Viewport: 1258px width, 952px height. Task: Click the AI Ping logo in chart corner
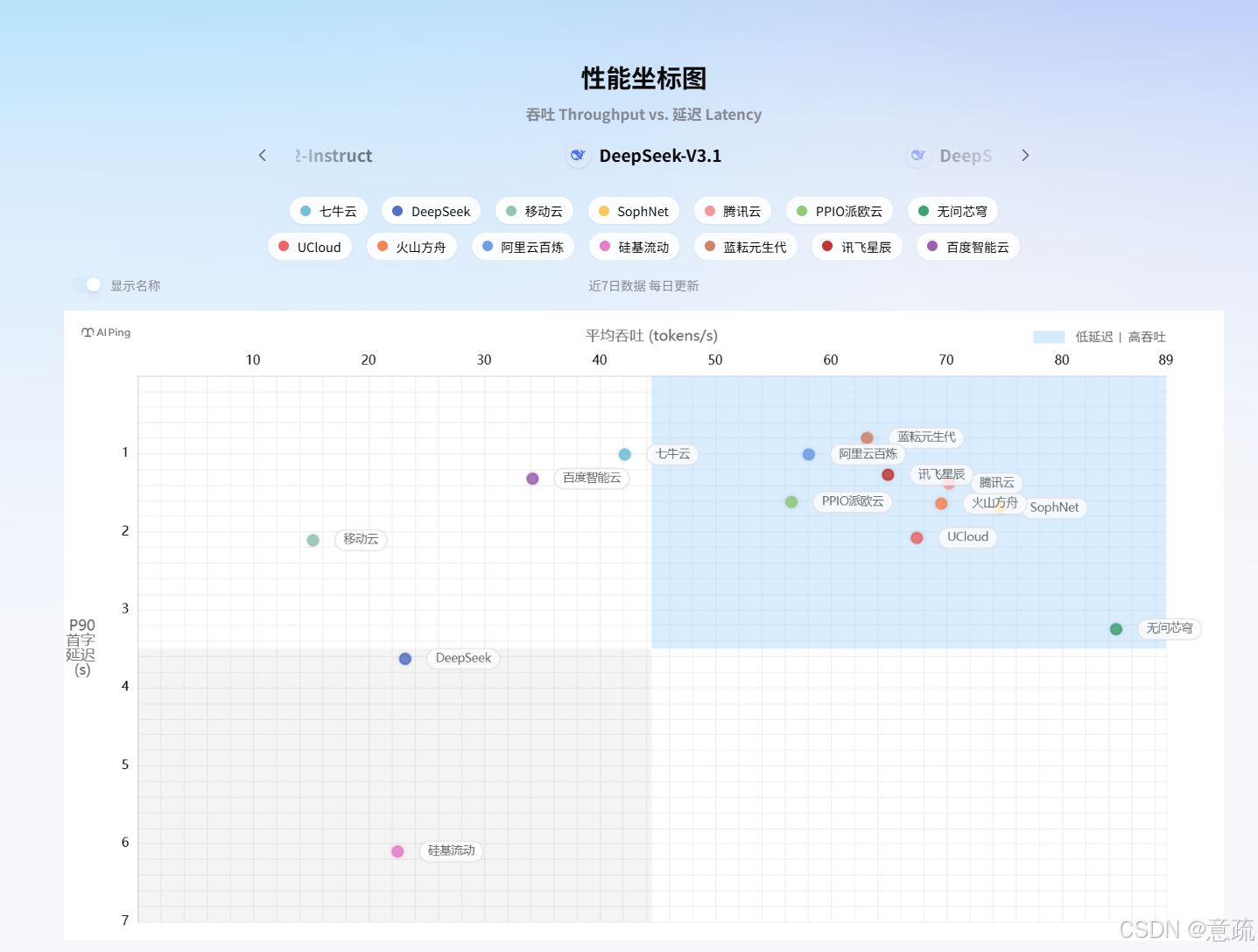pos(106,332)
